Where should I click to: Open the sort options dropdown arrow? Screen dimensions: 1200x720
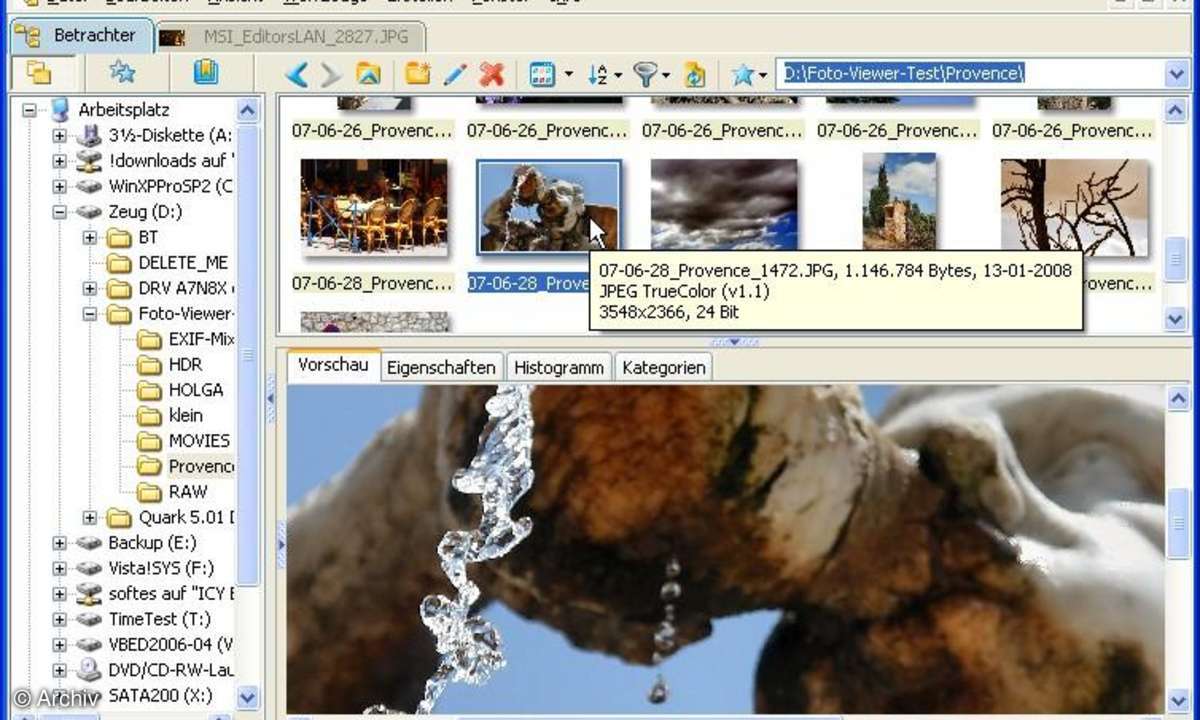pos(619,74)
